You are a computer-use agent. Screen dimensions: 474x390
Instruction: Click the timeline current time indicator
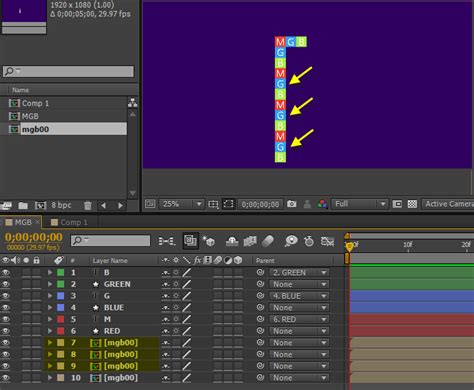(x=349, y=247)
